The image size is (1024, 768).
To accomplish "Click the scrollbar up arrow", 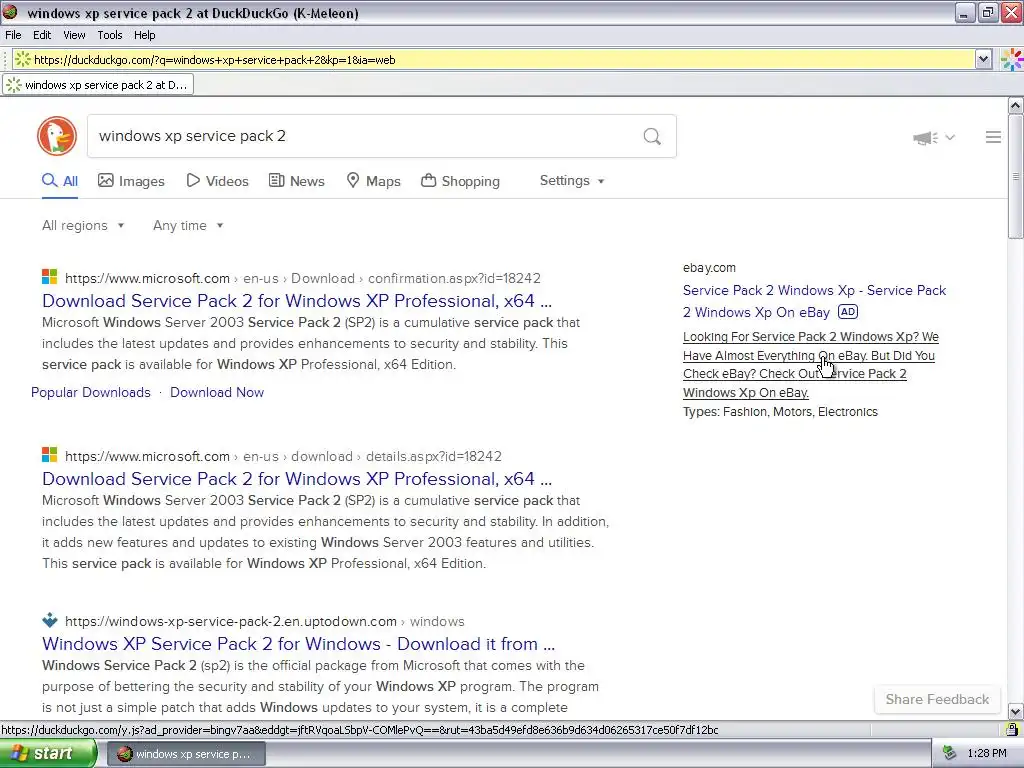I will click(1016, 105).
